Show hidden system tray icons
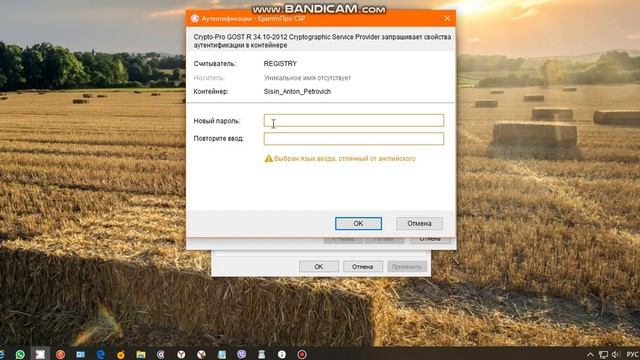Screen dimensions: 640x360 point(590,354)
